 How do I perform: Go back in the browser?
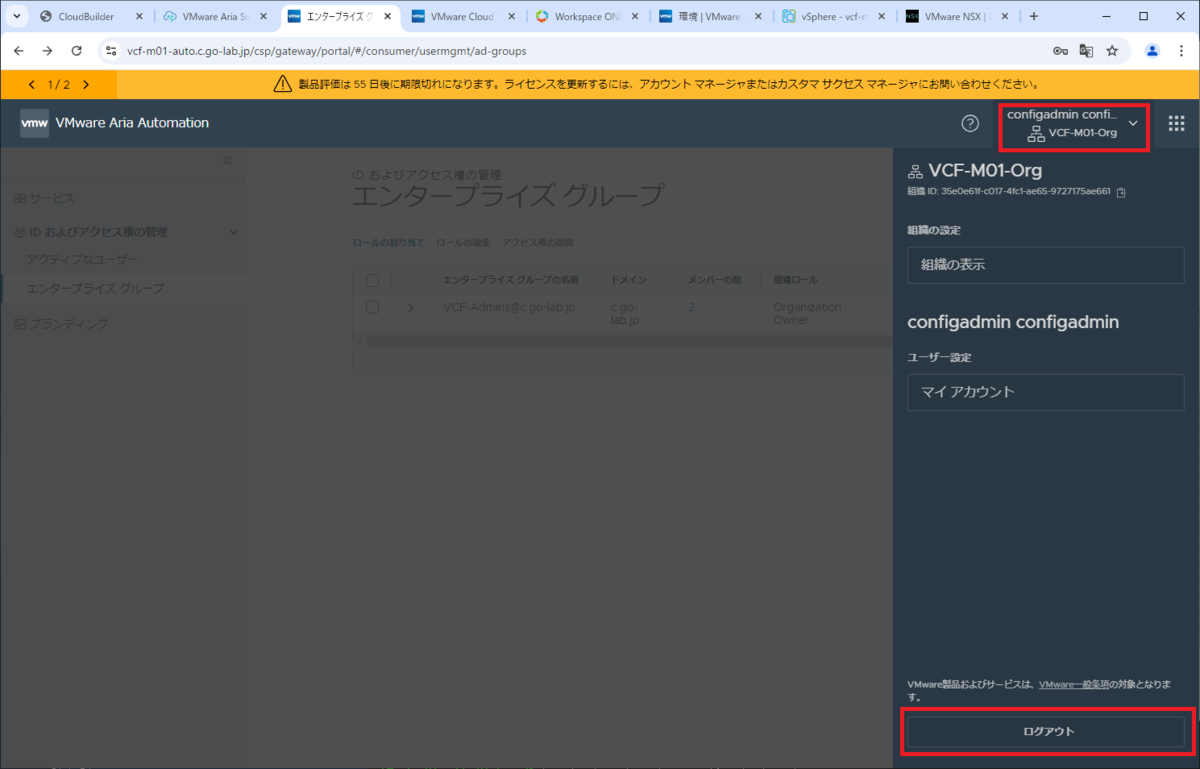20,51
